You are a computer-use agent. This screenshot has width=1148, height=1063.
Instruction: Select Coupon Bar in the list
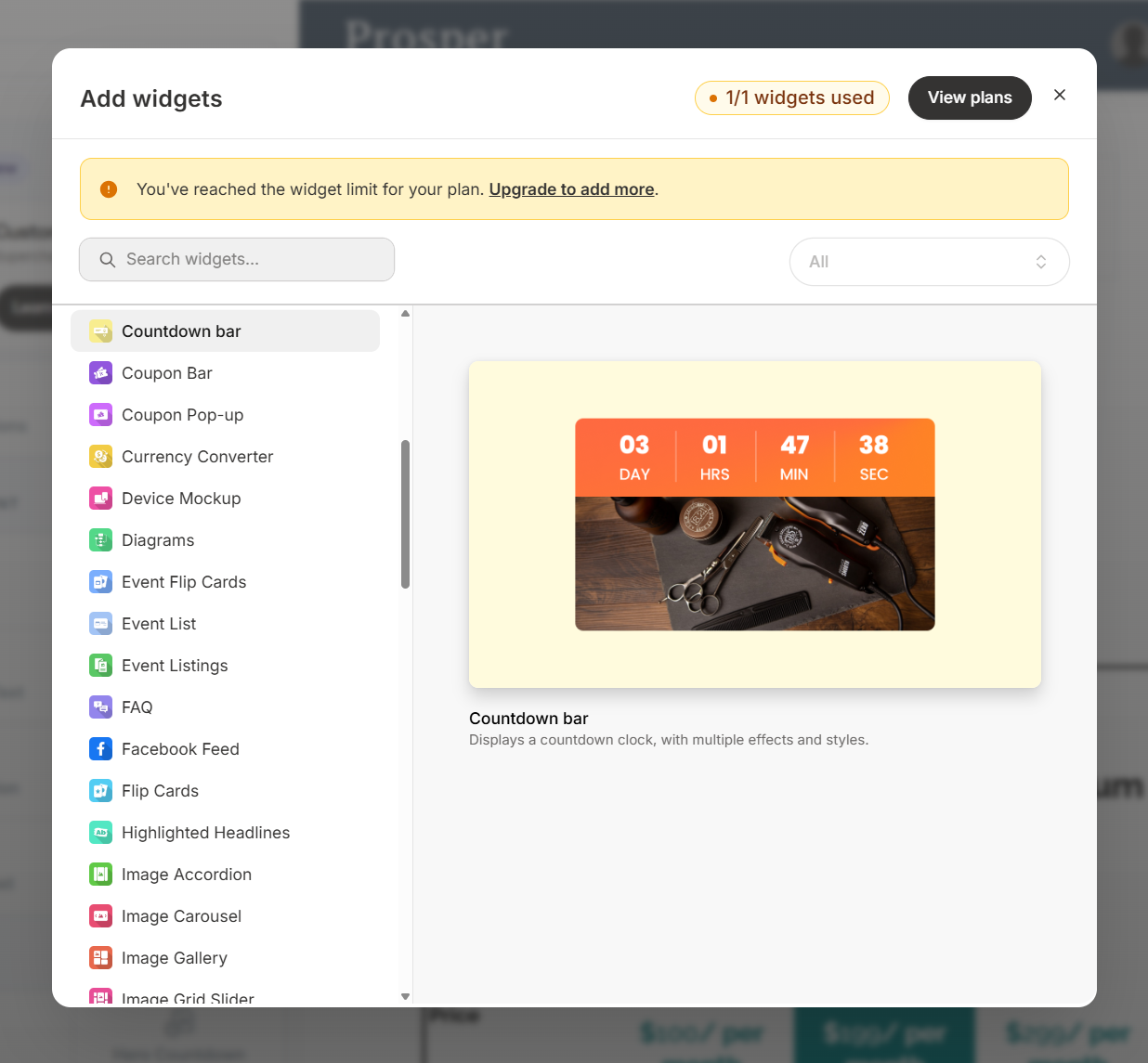[x=226, y=373]
